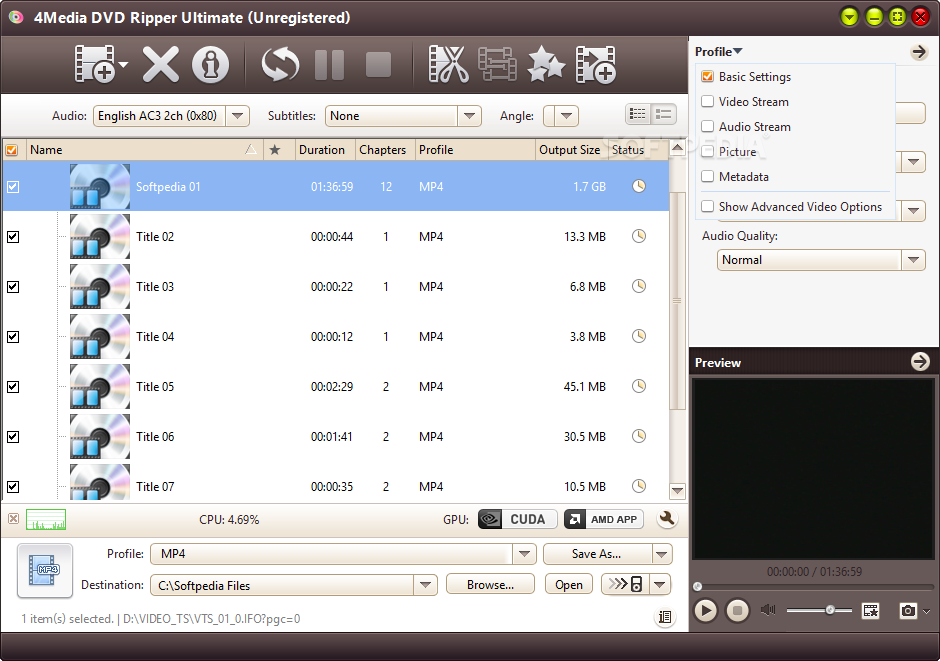The height and width of the screenshot is (661, 940).
Task: Open the Save As arrow dropdown
Action: 662,554
